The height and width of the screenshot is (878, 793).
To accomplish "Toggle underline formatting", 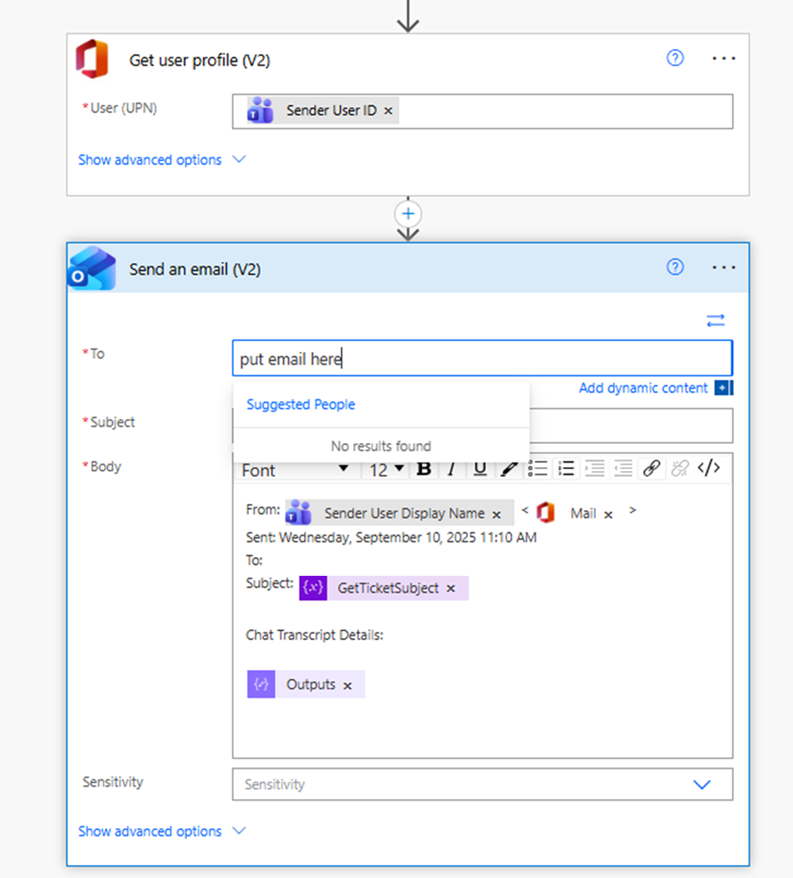I will point(480,469).
